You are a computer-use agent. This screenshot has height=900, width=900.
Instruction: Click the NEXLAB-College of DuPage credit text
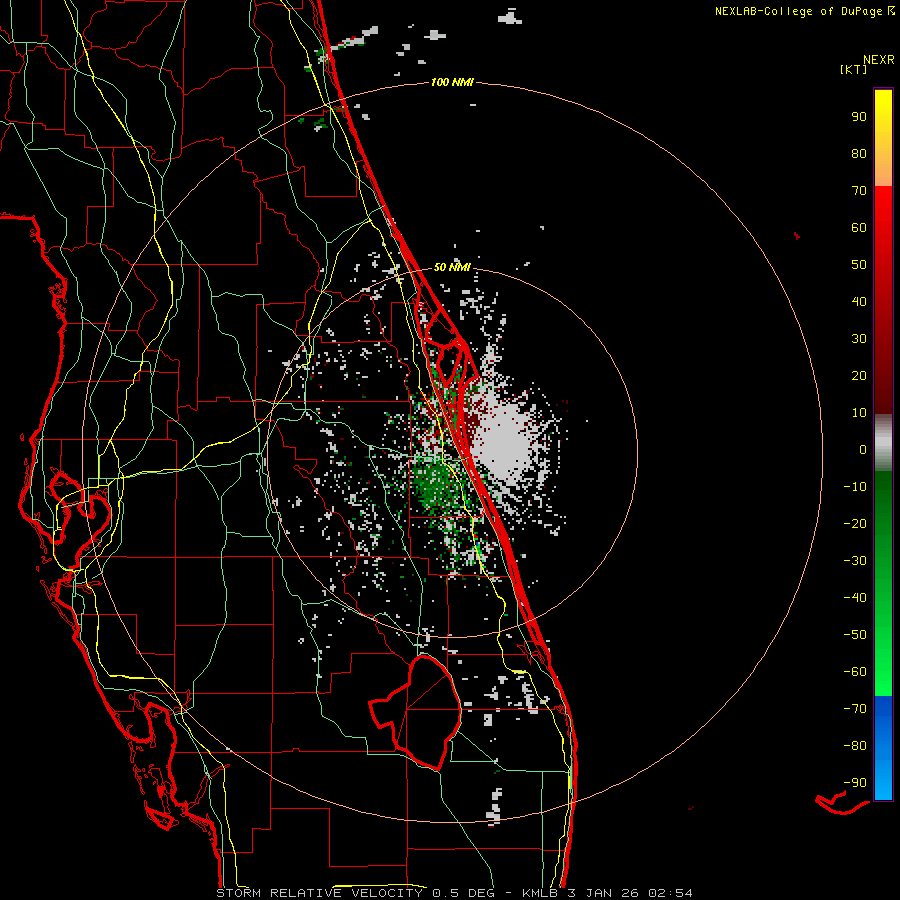pos(798,11)
